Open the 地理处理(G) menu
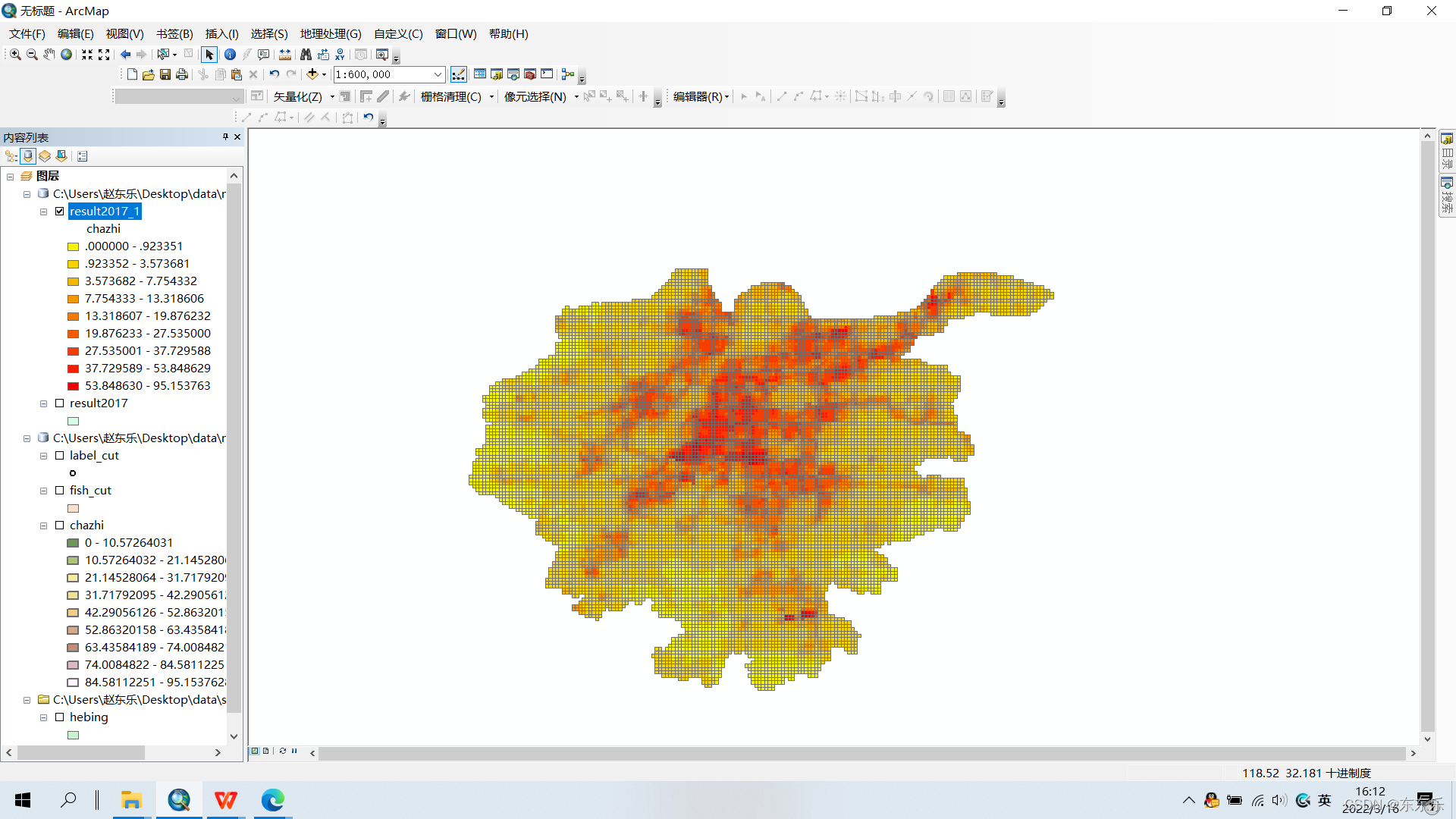This screenshot has width=1456, height=819. tap(331, 34)
